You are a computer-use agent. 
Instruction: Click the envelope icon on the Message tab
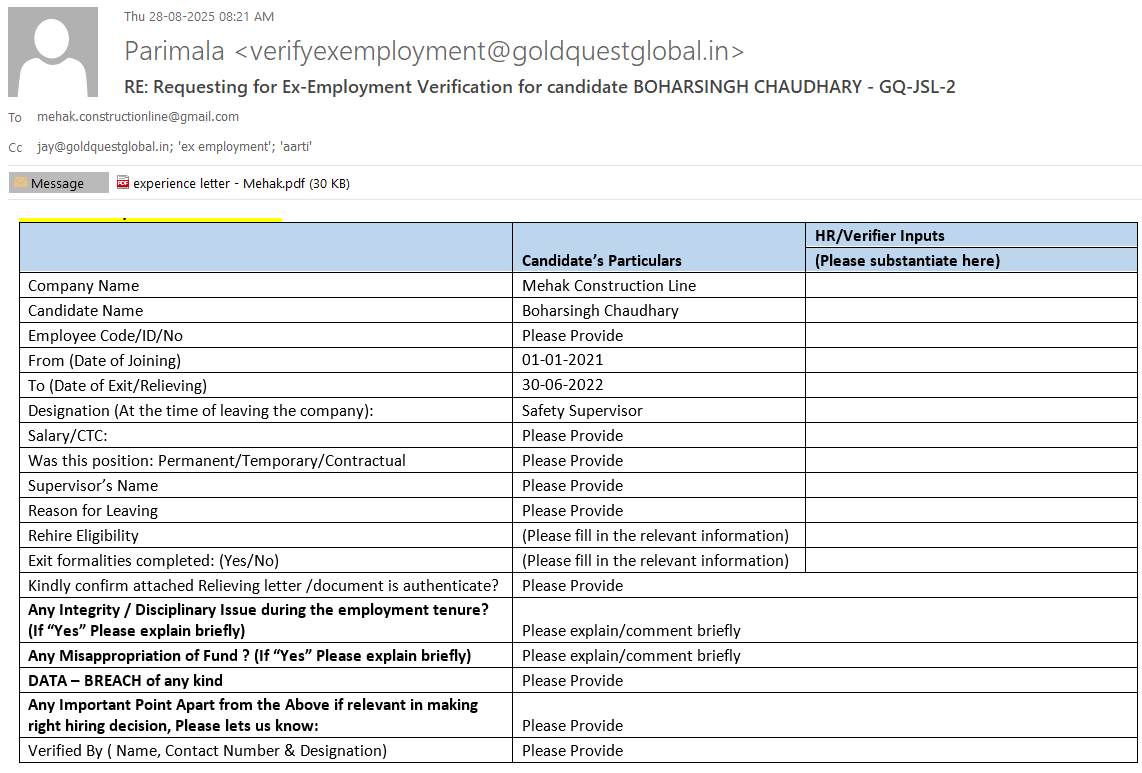pyautogui.click(x=20, y=183)
